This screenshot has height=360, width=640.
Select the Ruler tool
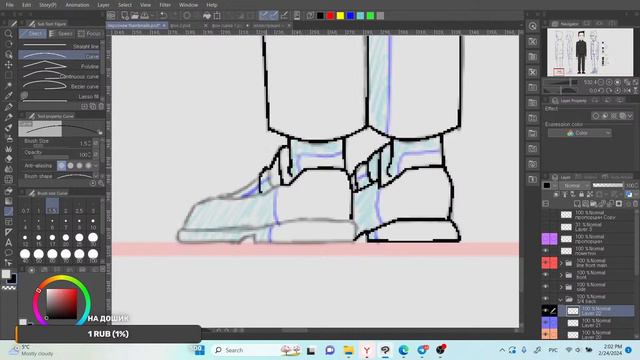point(8,232)
